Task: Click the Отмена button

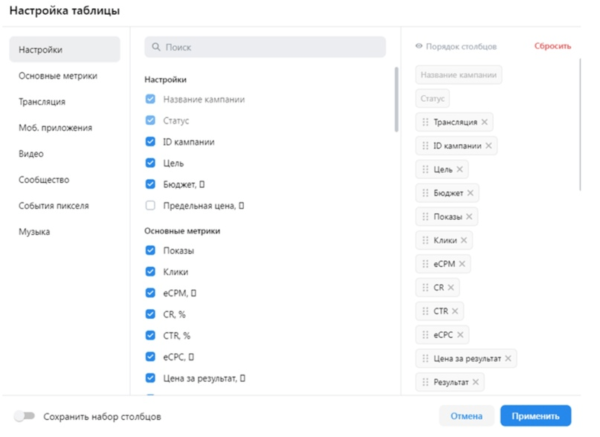Action: coord(466,416)
